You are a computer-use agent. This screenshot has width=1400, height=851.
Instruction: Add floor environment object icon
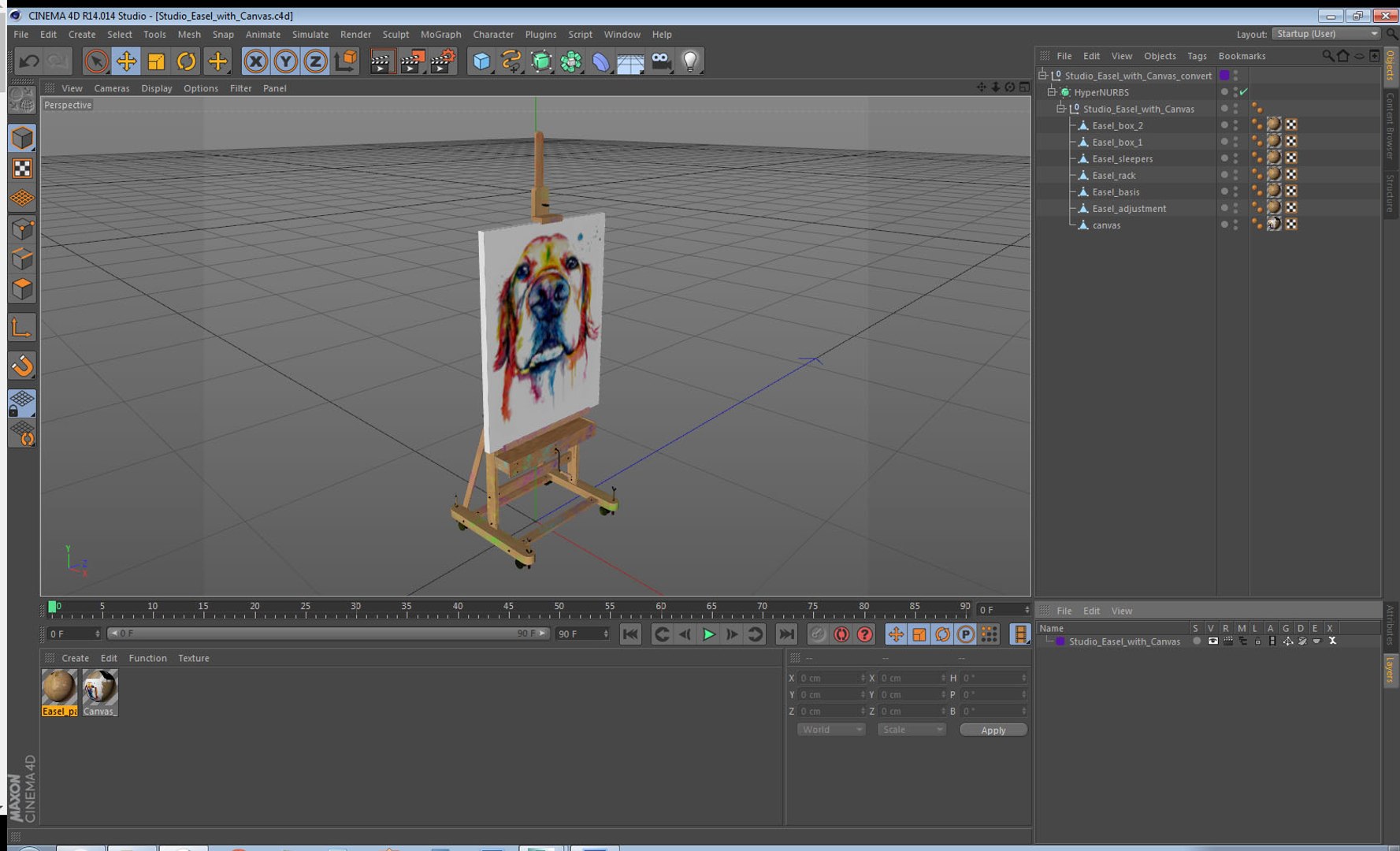pyautogui.click(x=630, y=61)
